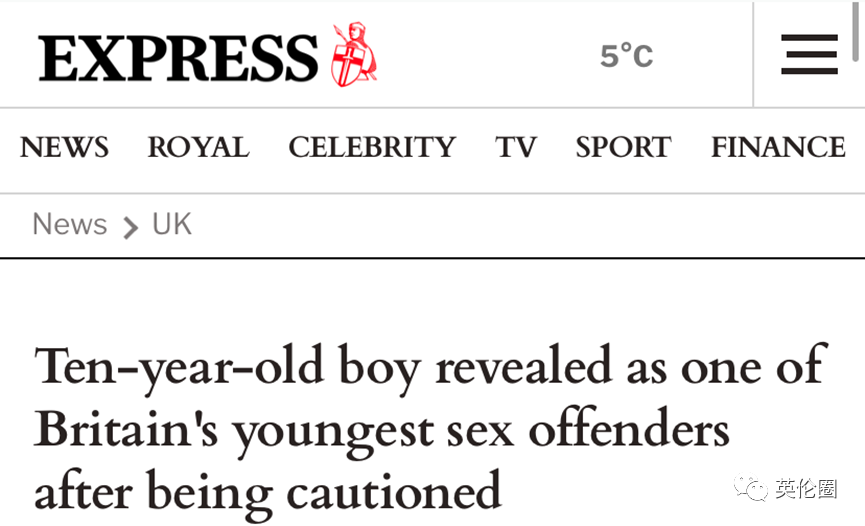Navigate to the SPORT section
Viewport: 865px width, 526px height.
pyautogui.click(x=623, y=148)
